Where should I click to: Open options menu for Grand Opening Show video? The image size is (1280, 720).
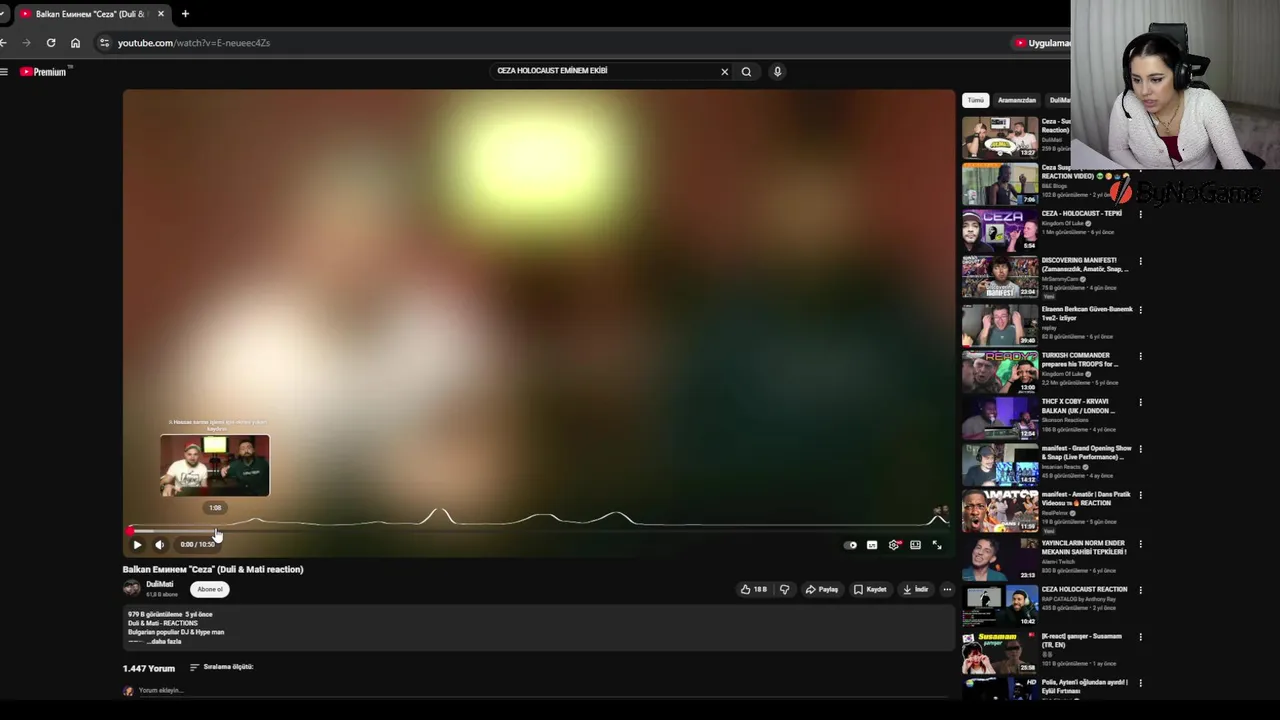coord(1140,449)
